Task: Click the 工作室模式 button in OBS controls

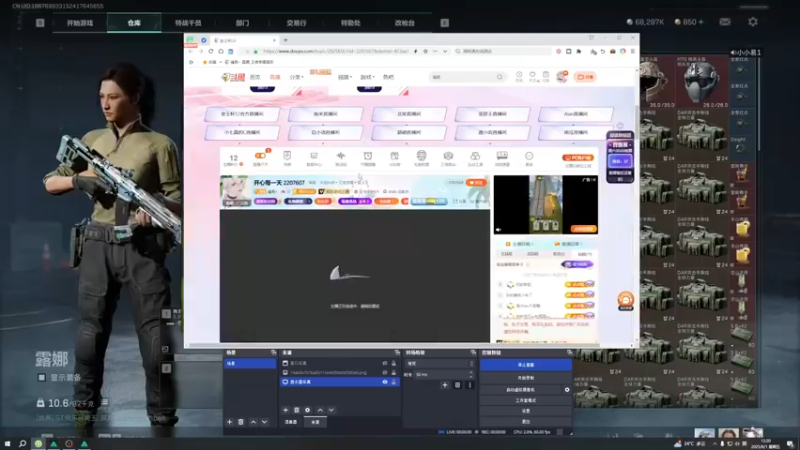Action: [x=526, y=401]
